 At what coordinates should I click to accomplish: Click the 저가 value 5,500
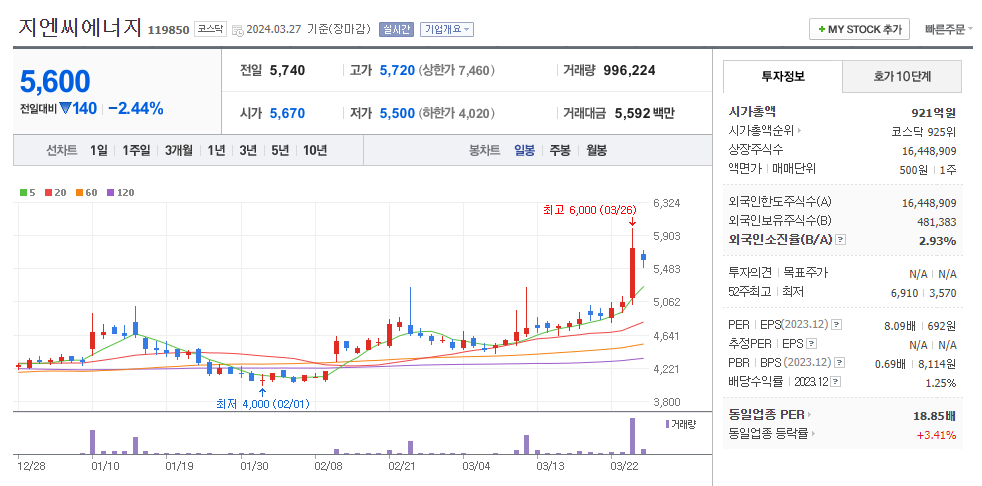[397, 113]
